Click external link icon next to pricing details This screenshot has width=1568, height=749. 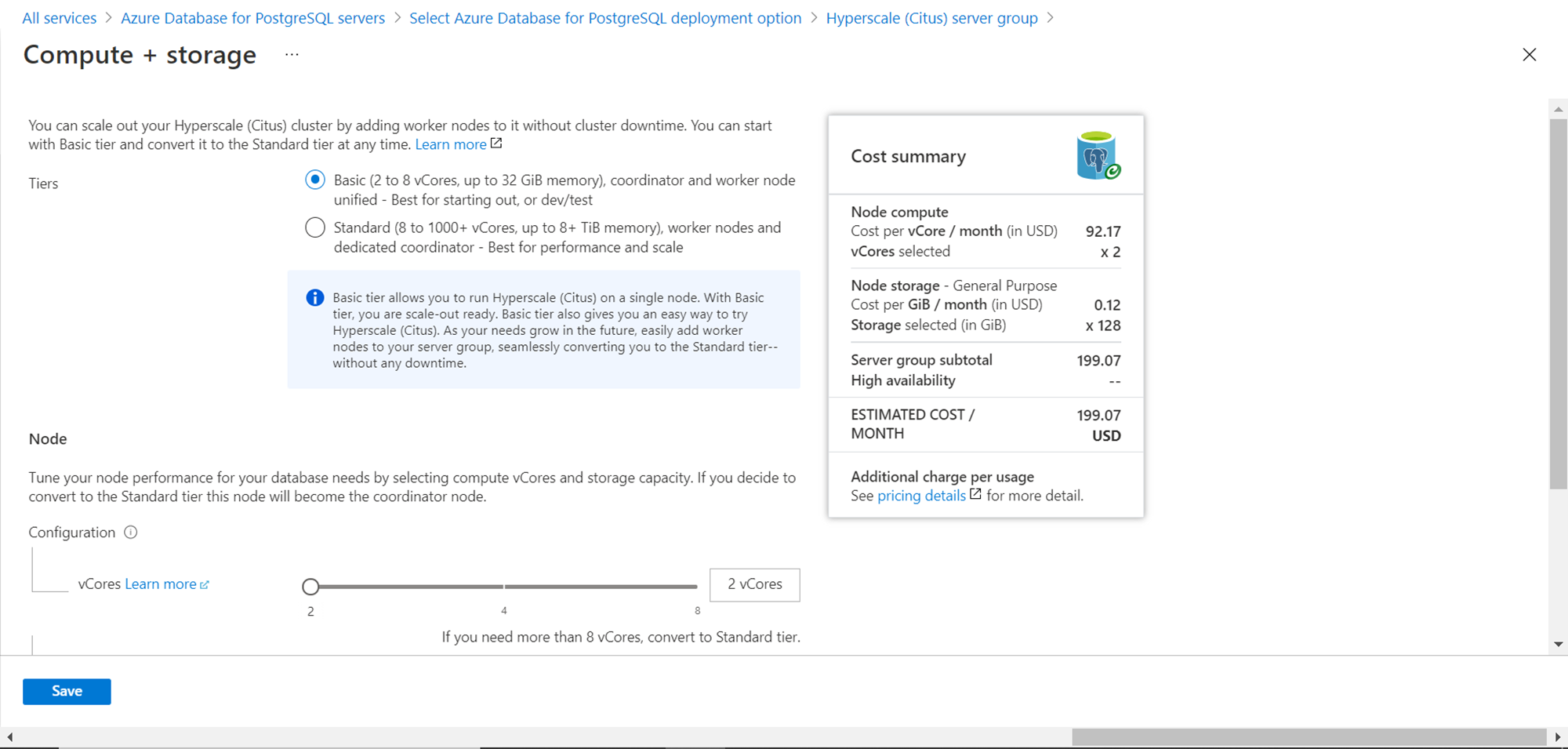point(975,494)
